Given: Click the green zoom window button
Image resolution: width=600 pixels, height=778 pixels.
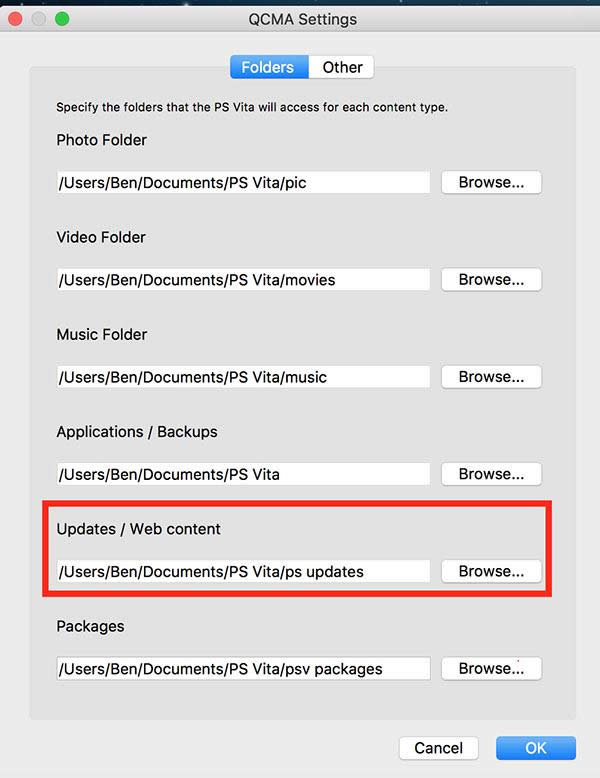Looking at the screenshot, I should [x=62, y=19].
